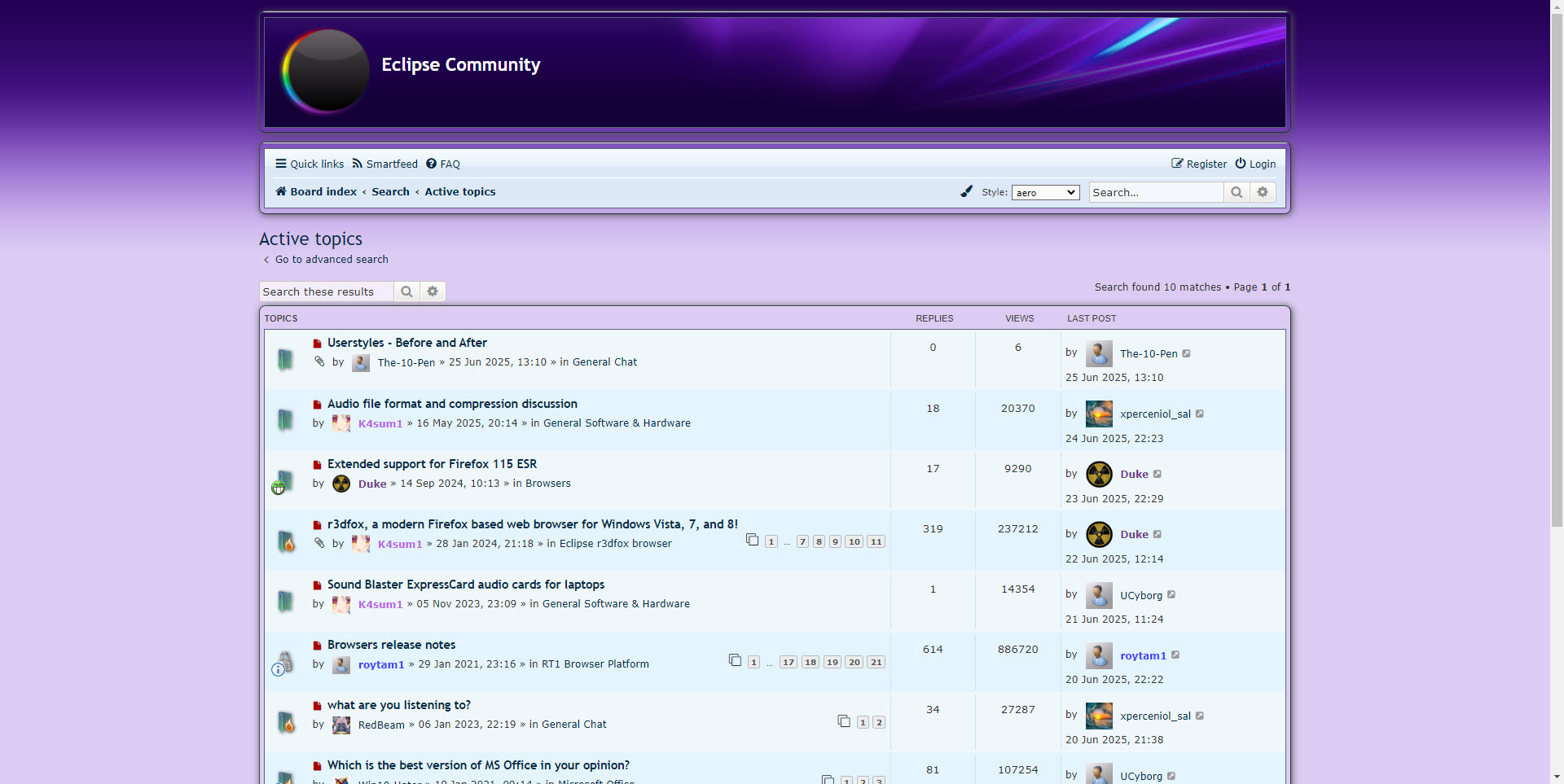Click the Register link
Screen dimensions: 1564x784
pos(1199,164)
